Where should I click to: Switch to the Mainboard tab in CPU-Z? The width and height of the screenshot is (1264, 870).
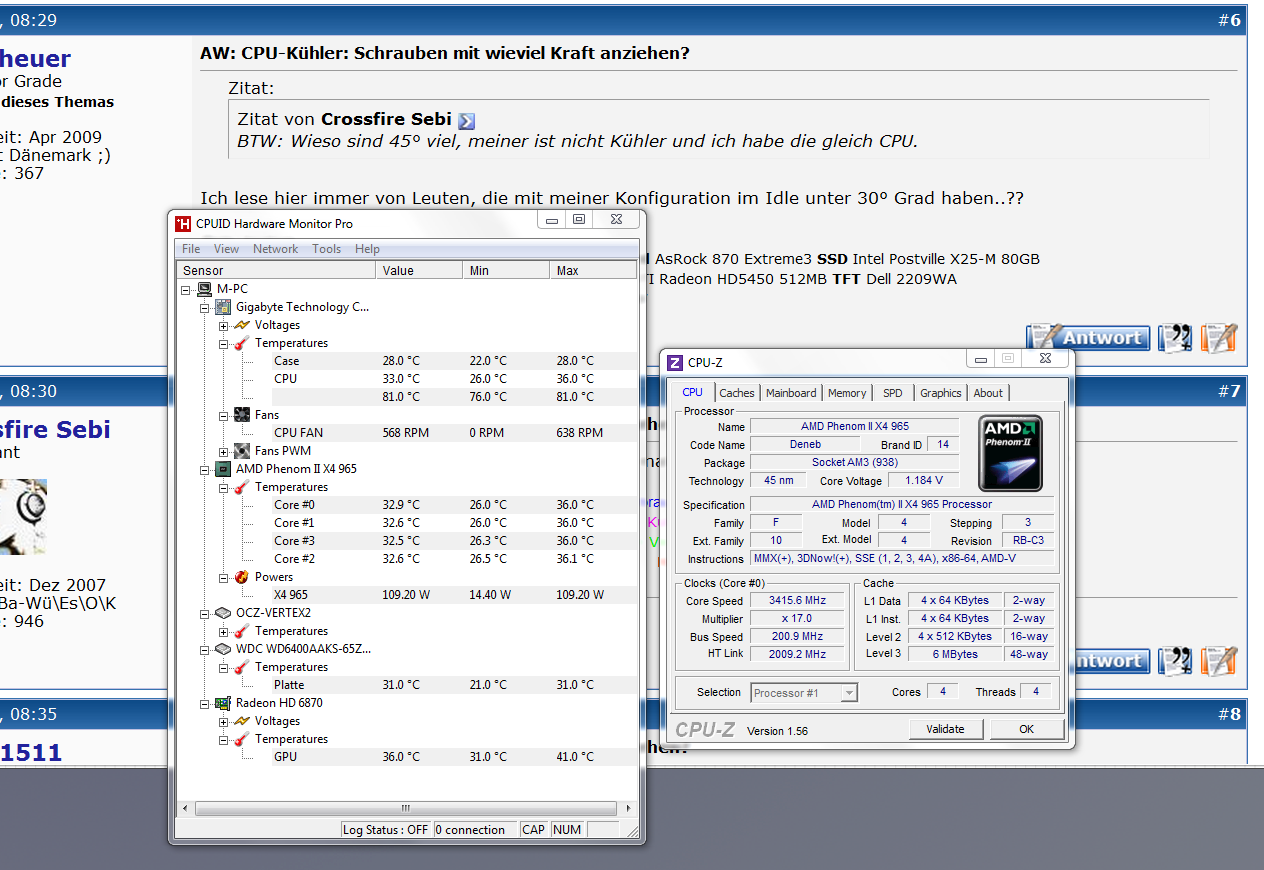792,393
